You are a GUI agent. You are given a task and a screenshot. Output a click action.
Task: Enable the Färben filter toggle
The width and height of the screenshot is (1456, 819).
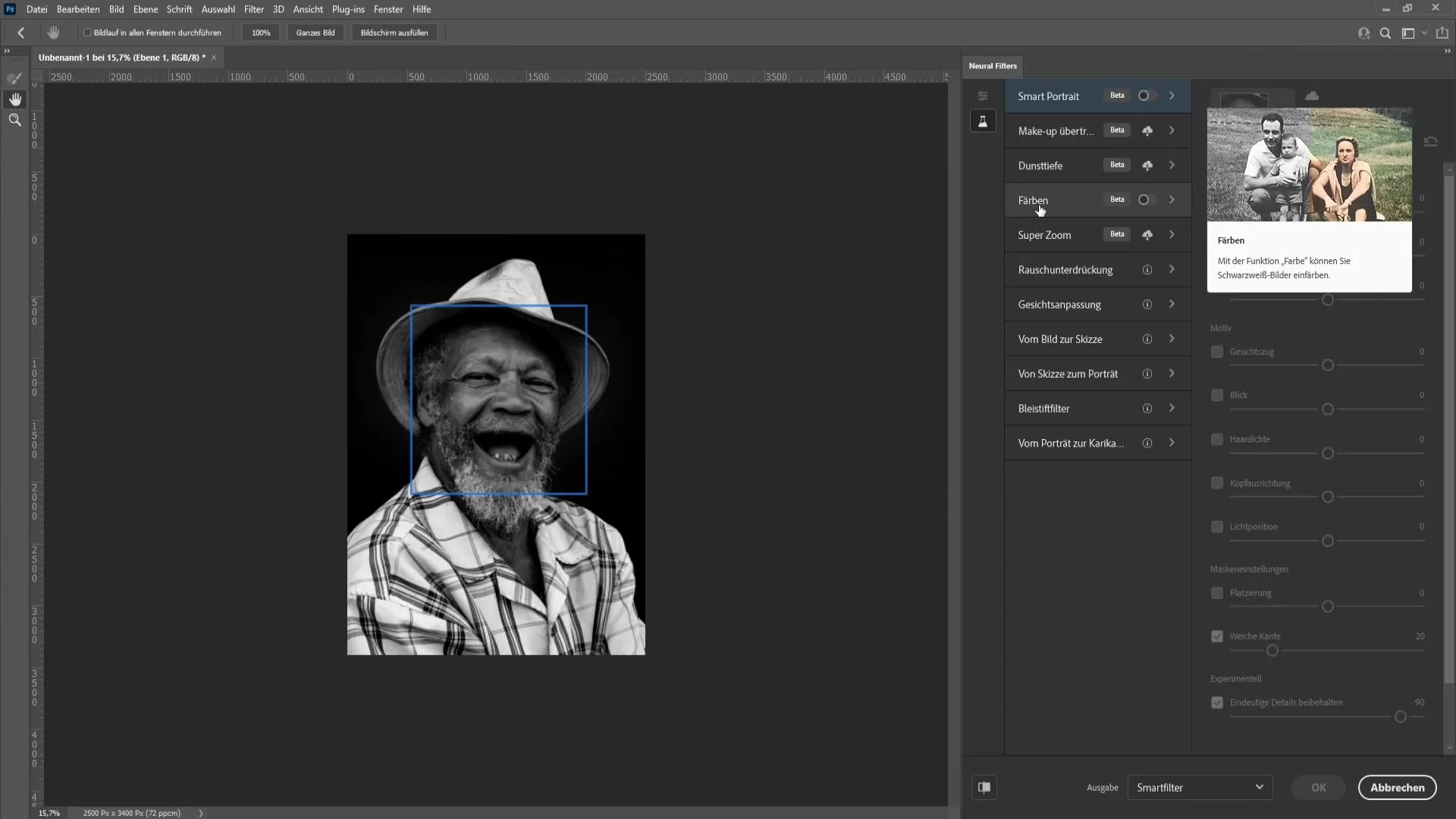(x=1147, y=199)
